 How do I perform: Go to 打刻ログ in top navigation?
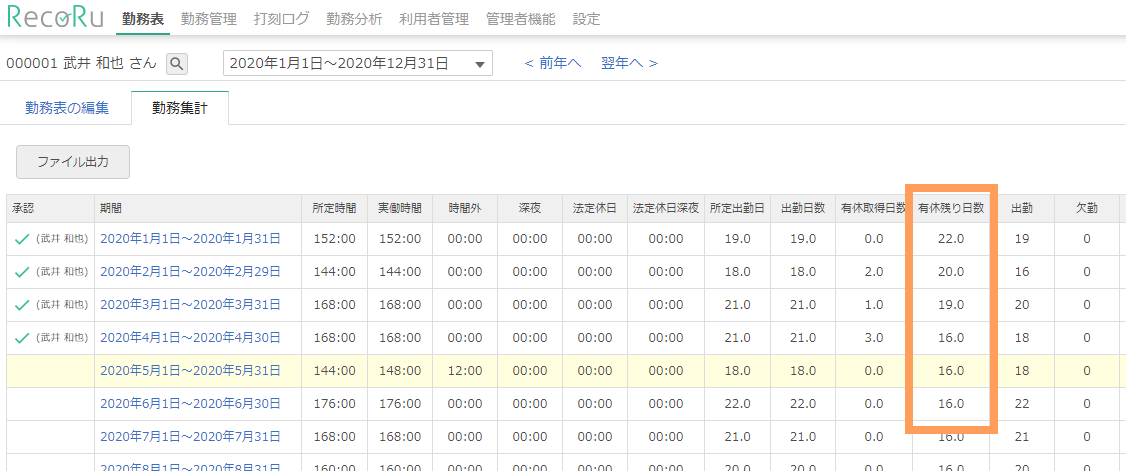click(x=282, y=19)
